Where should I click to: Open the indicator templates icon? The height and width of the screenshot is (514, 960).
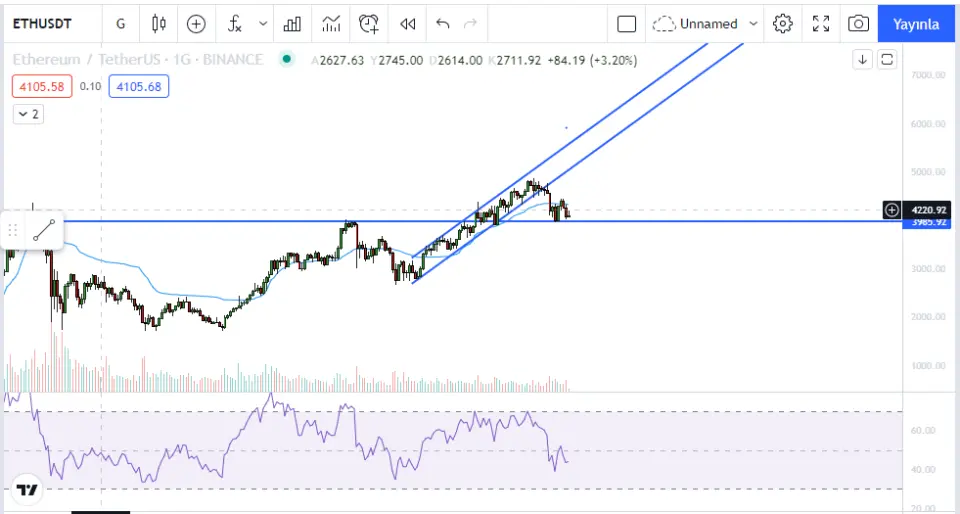pos(331,23)
